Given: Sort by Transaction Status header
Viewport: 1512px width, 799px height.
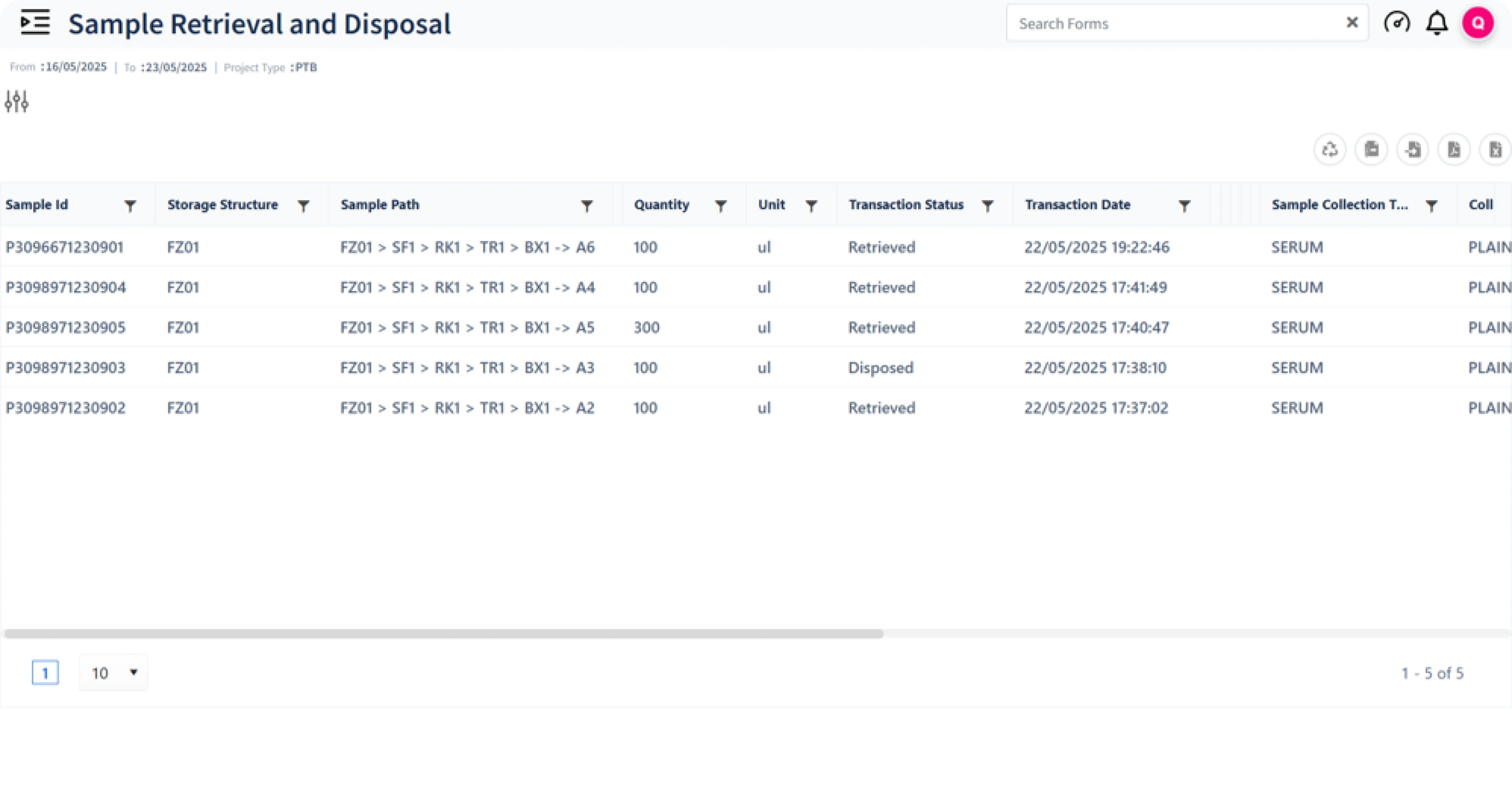Looking at the screenshot, I should 906,204.
